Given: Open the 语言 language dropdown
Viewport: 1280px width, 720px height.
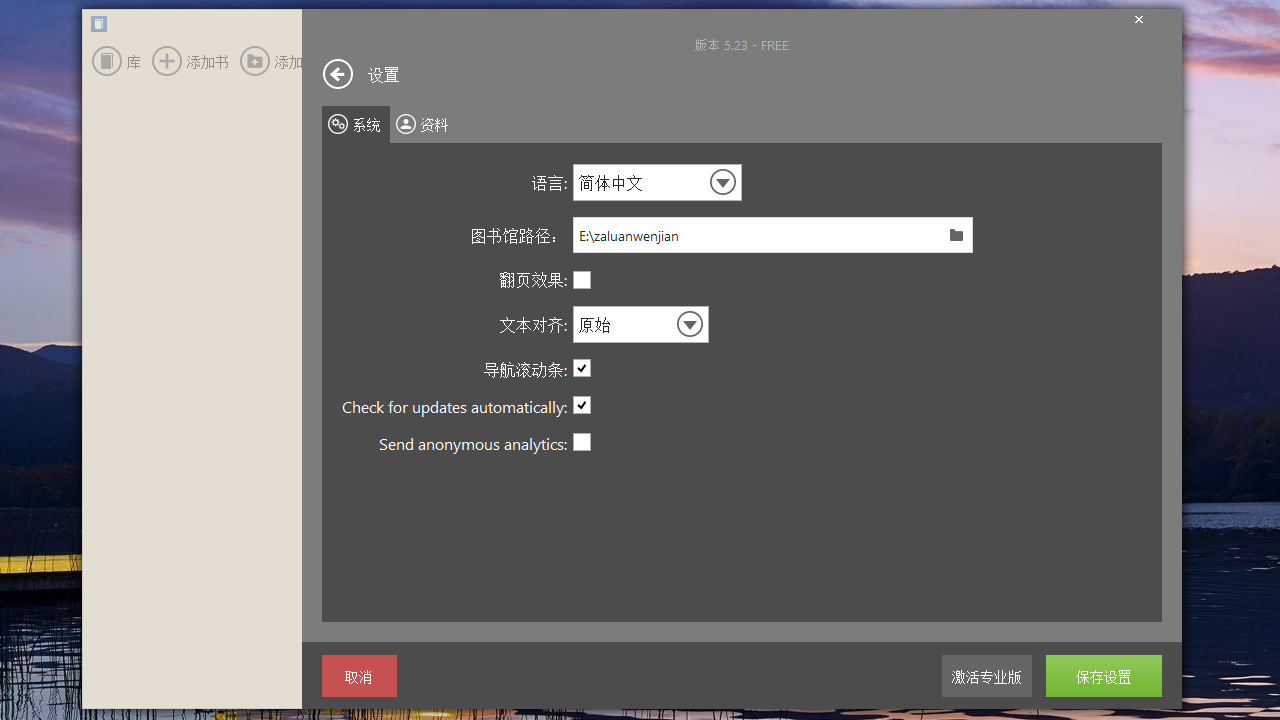Looking at the screenshot, I should tap(722, 182).
